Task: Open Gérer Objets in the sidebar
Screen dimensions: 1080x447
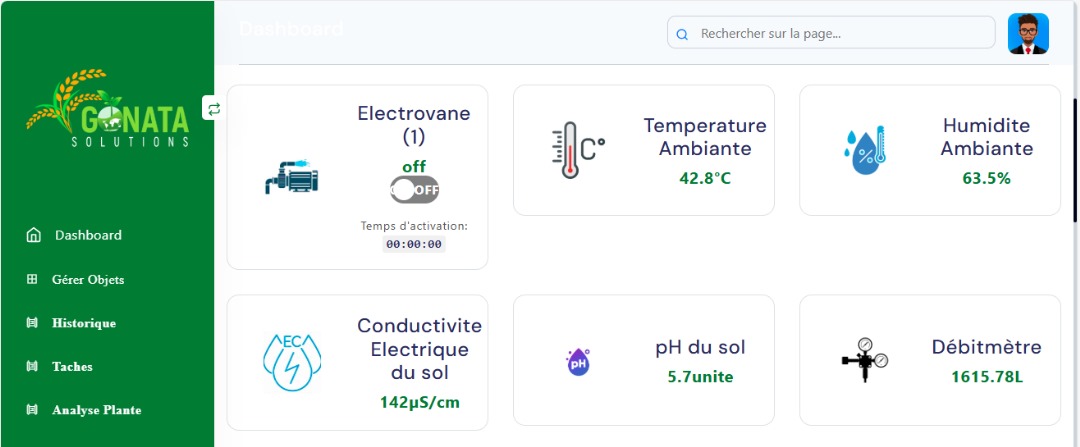Action: (x=88, y=280)
